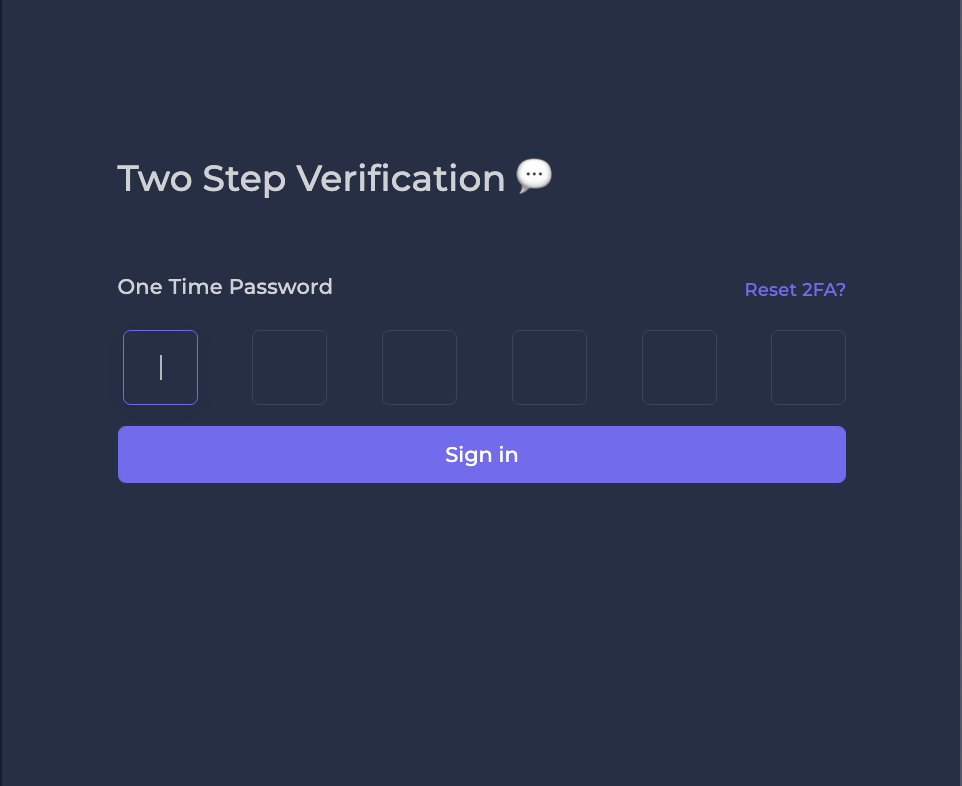Image resolution: width=962 pixels, height=786 pixels.
Task: Click the speech bubble icon beside the title
Action: click(534, 176)
